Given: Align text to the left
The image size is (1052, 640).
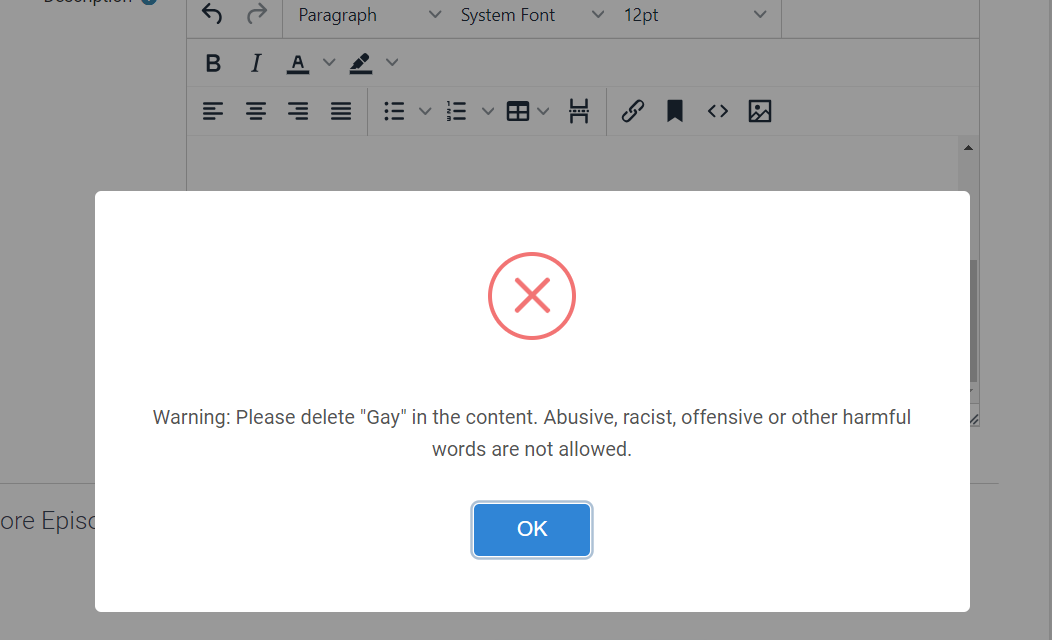Looking at the screenshot, I should point(213,111).
